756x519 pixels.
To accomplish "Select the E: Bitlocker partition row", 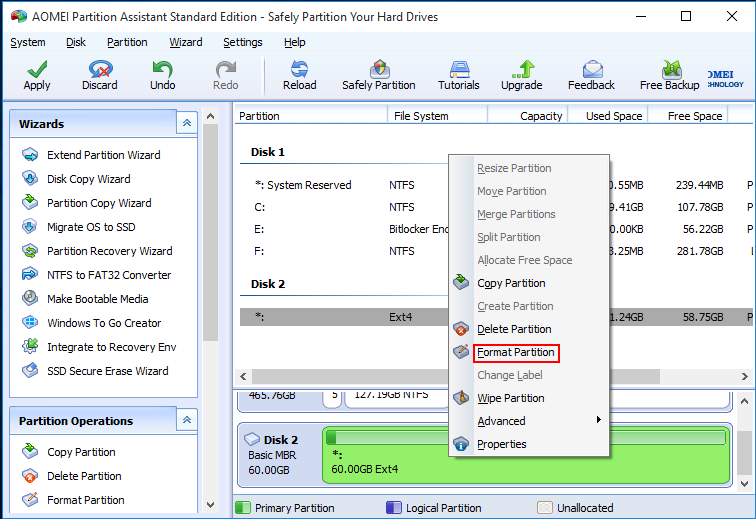I will 496,229.
